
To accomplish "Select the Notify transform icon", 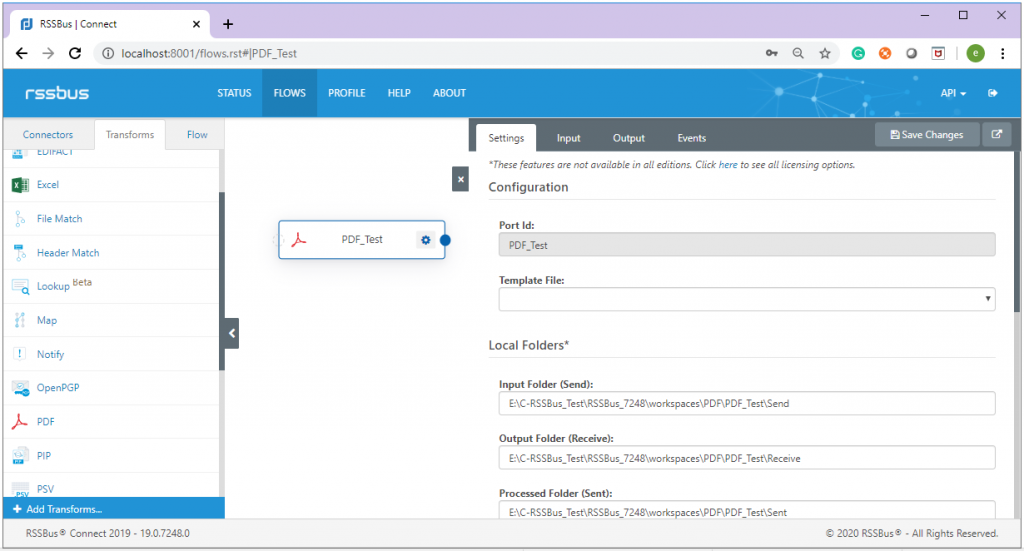I will tap(20, 354).
